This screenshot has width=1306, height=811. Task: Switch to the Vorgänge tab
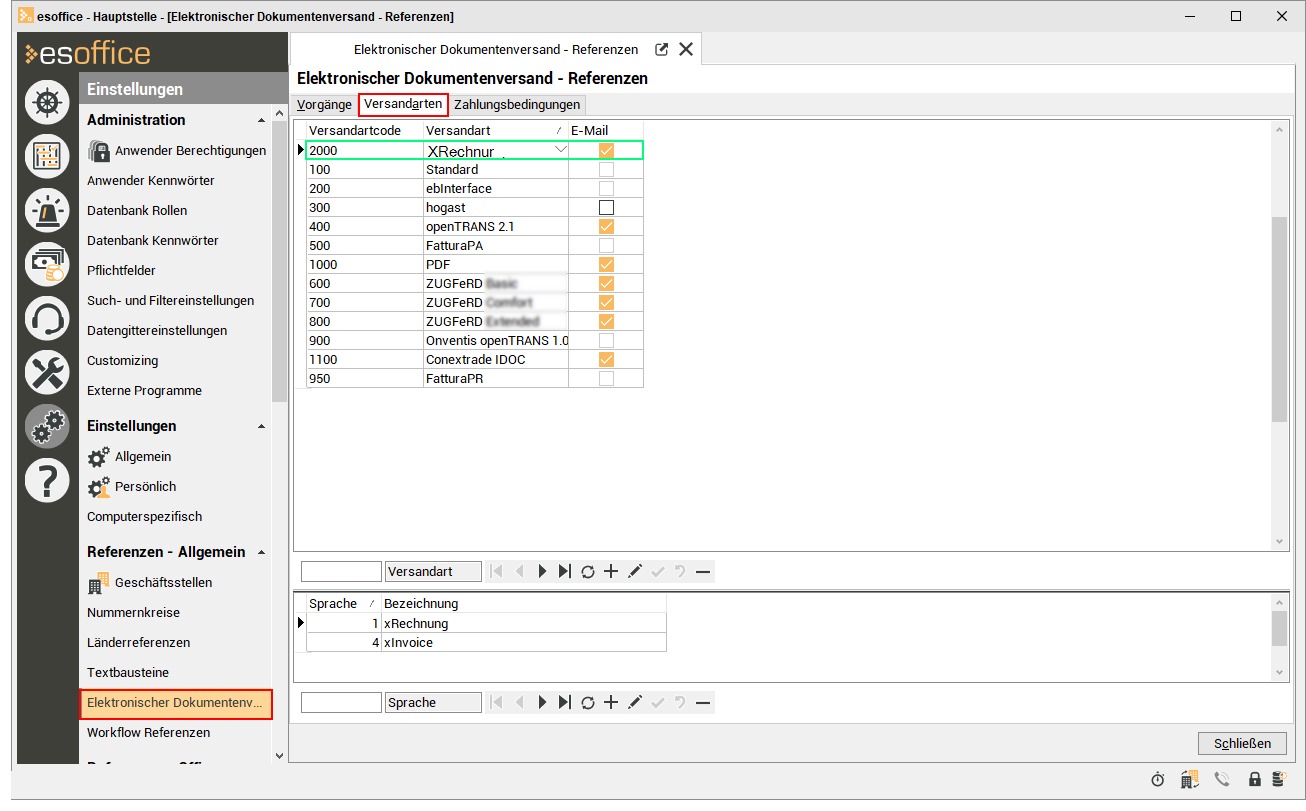tap(324, 105)
